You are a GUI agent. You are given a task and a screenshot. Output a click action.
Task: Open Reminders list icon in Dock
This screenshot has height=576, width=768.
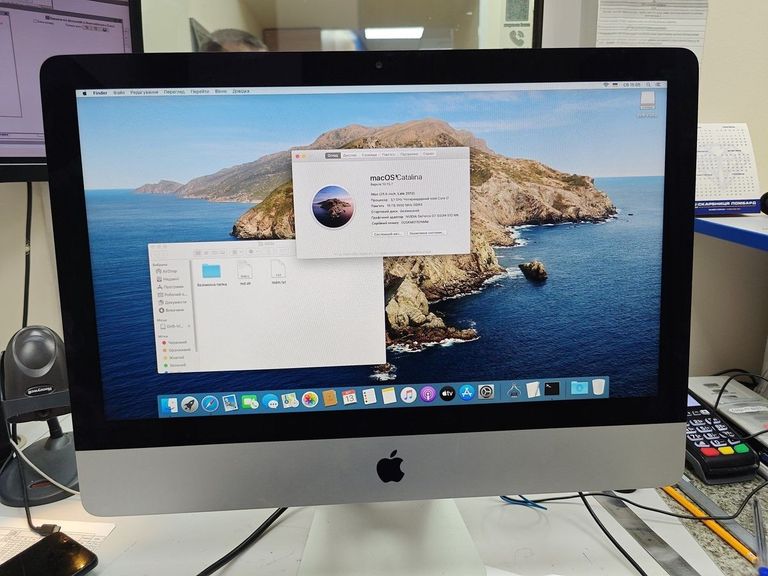pyautogui.click(x=369, y=396)
